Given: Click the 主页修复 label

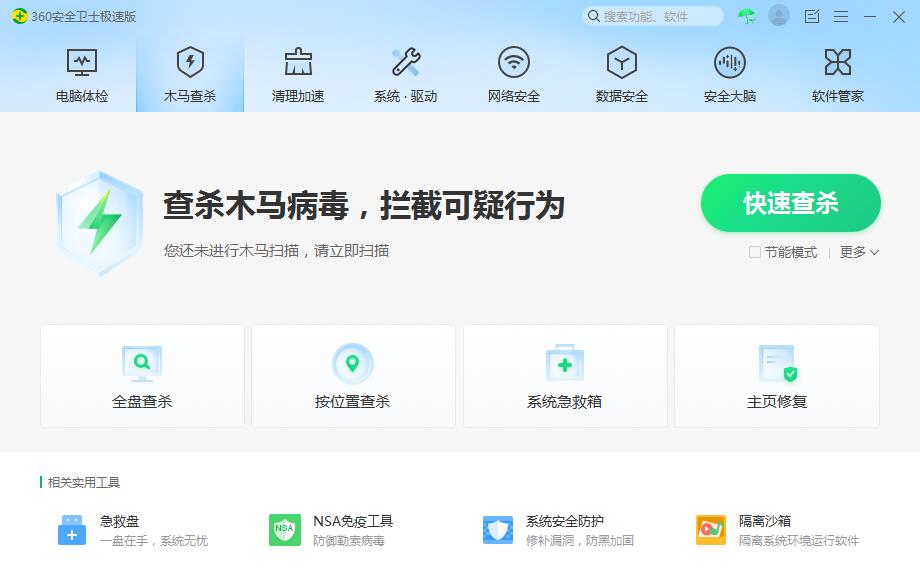Looking at the screenshot, I should [777, 402].
